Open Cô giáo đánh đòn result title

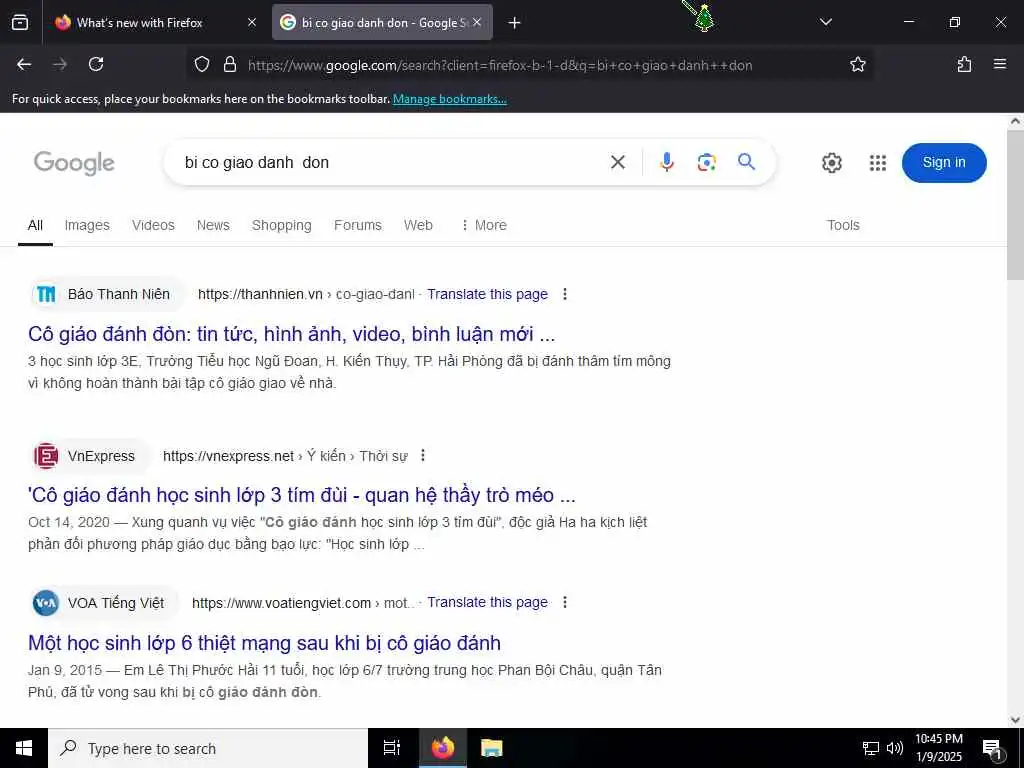(291, 334)
